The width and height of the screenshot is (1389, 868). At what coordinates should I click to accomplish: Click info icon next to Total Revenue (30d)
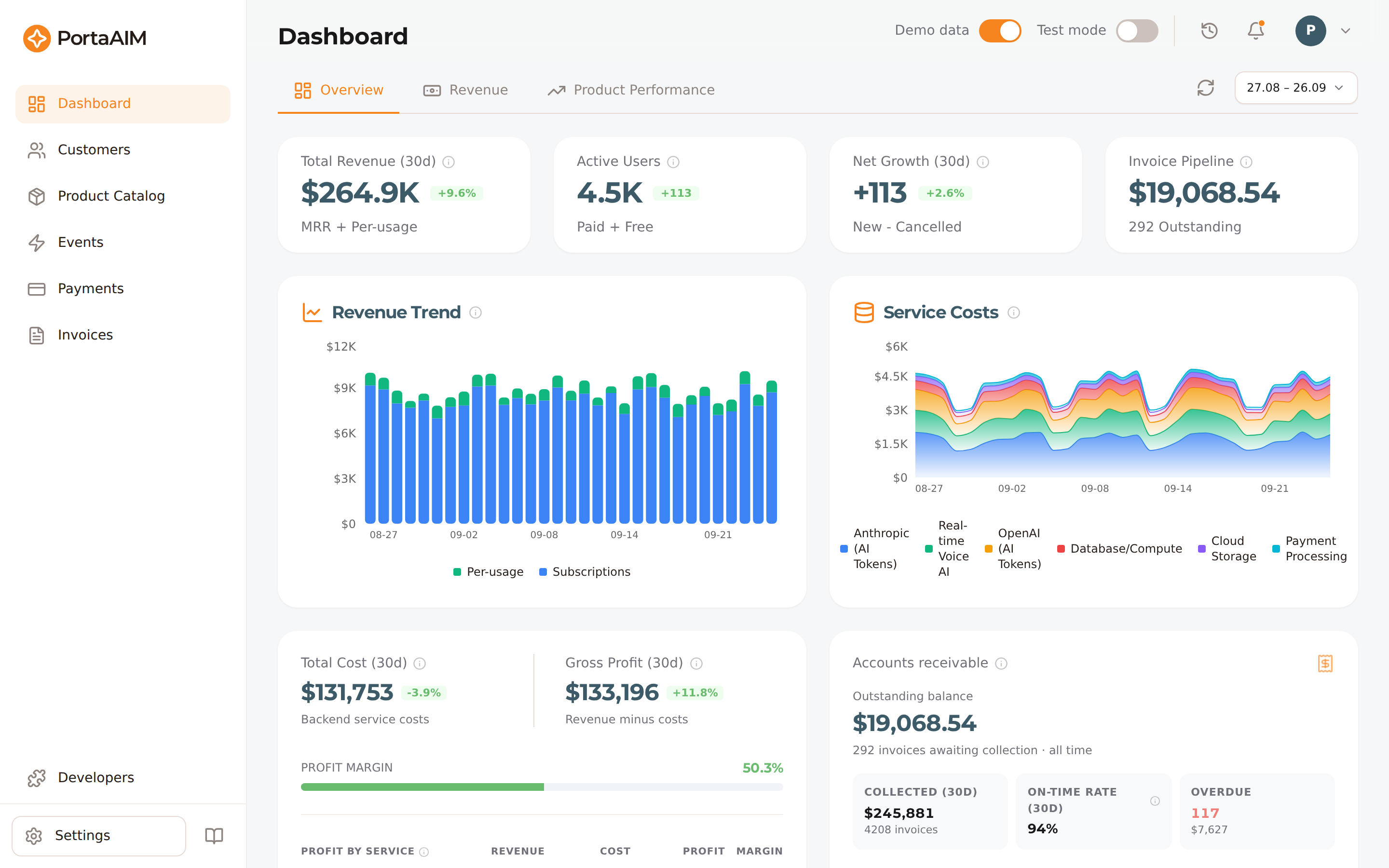click(449, 163)
